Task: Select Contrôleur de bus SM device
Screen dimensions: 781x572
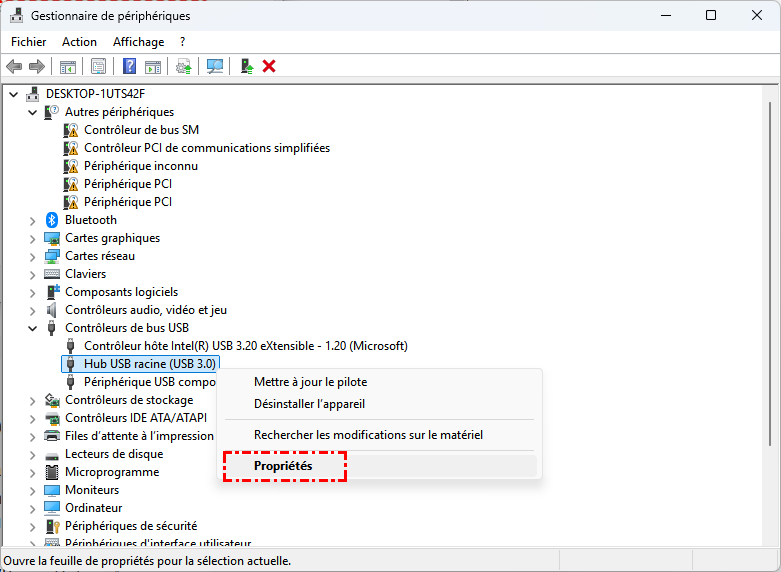Action: 141,130
